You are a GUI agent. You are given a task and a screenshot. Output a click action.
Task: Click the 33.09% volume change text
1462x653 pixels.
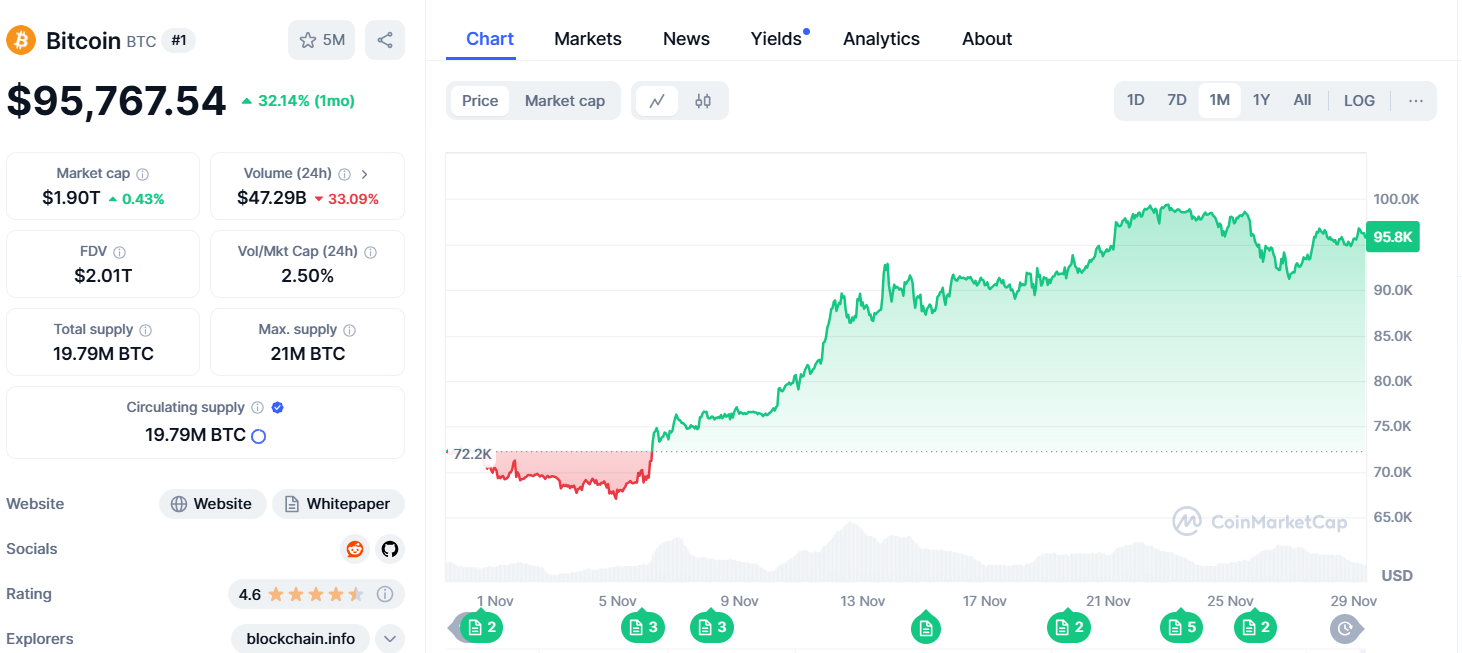347,199
